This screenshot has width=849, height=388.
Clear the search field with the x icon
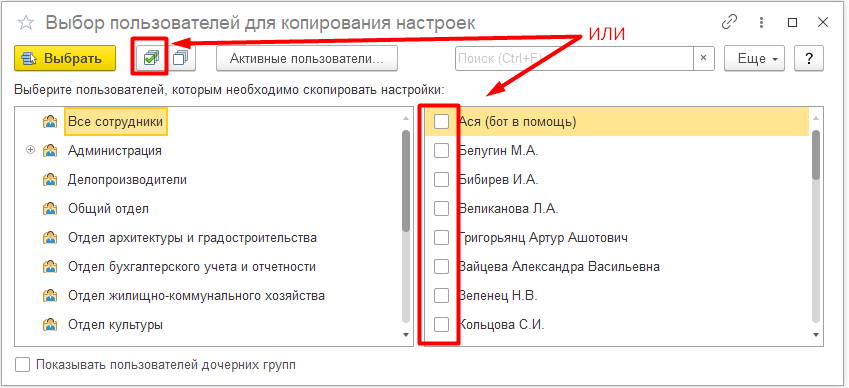(703, 58)
